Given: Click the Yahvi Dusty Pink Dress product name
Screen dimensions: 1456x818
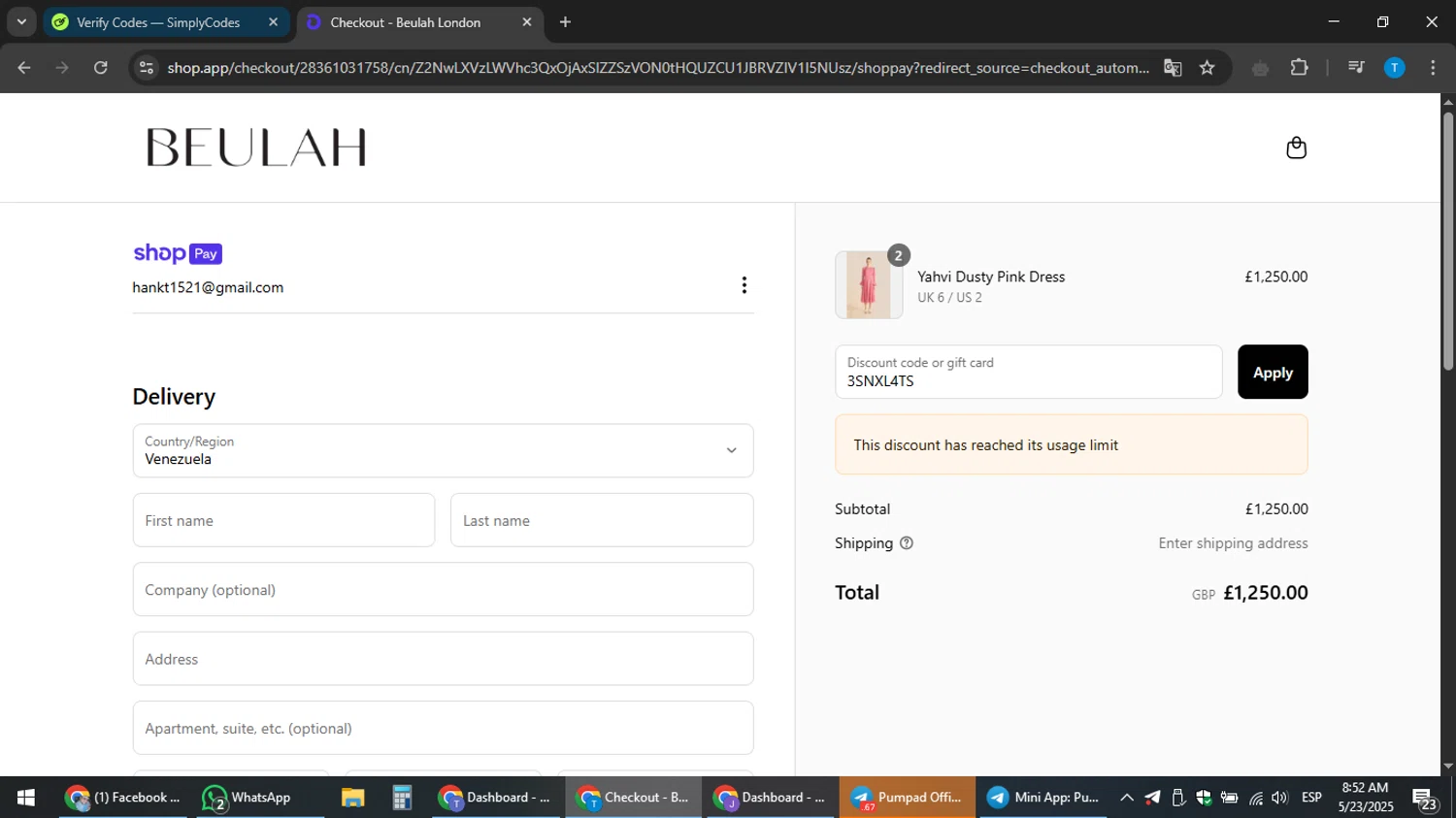Looking at the screenshot, I should pyautogui.click(x=991, y=277).
